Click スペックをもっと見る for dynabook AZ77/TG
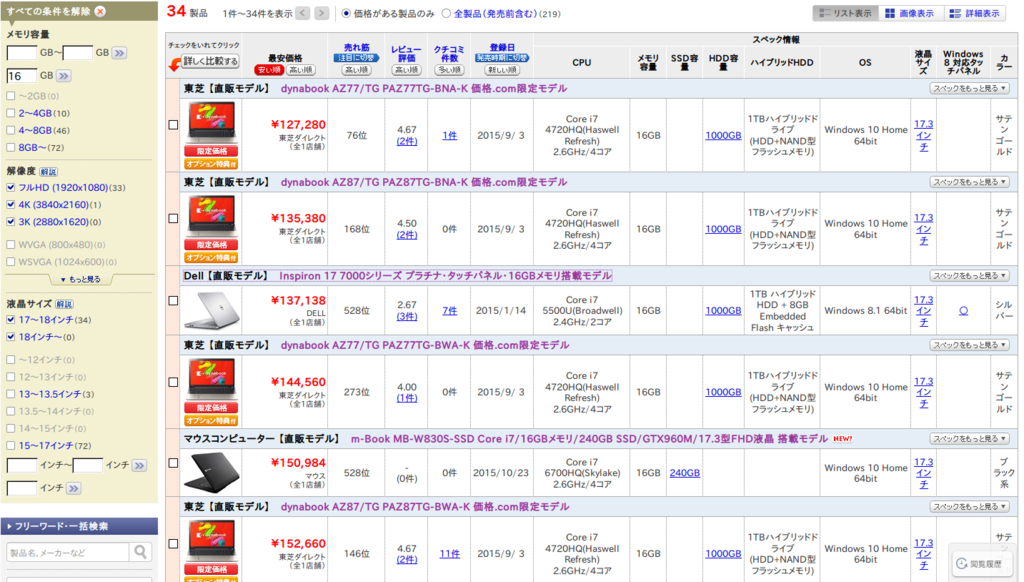The image size is (1024, 582). (967, 88)
